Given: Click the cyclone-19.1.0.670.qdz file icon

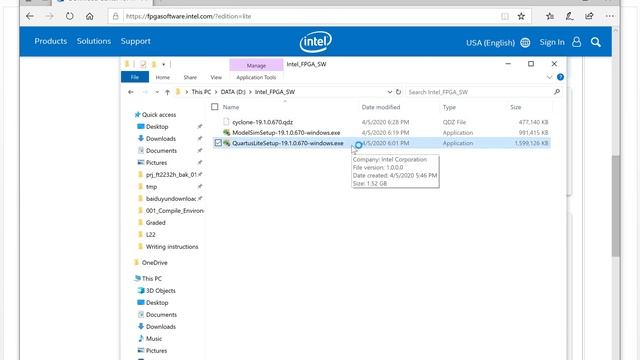Looking at the screenshot, I should (227, 122).
